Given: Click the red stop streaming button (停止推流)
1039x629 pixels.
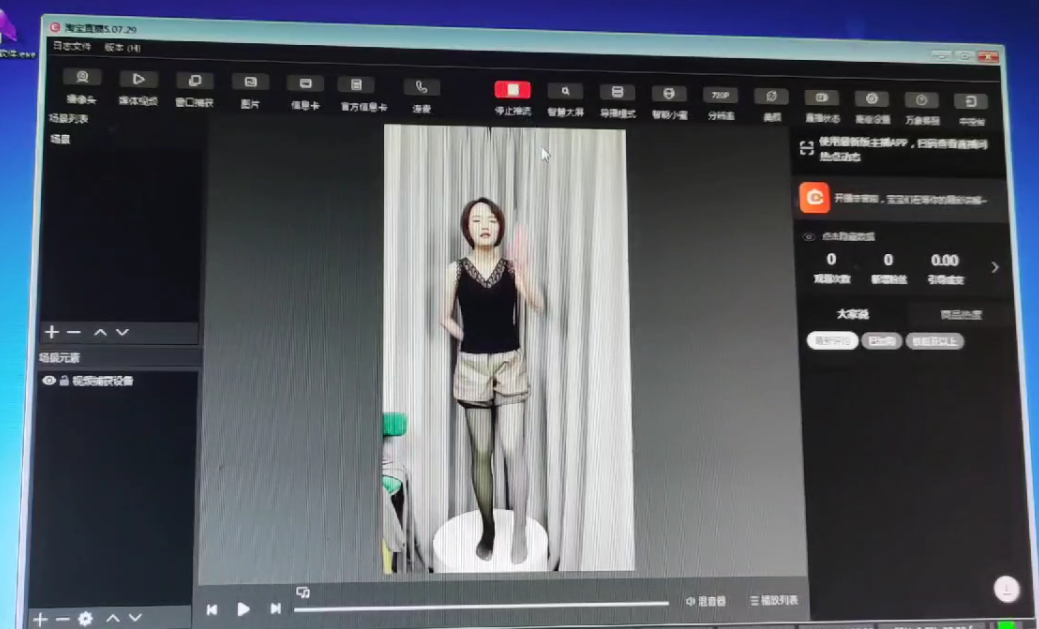Looking at the screenshot, I should tap(512, 90).
